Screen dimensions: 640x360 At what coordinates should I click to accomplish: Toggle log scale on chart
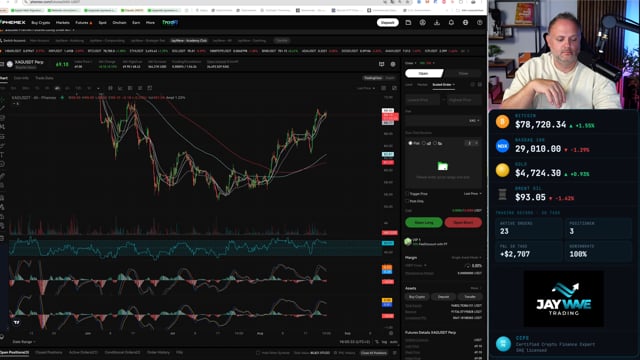pyautogui.click(x=384, y=342)
